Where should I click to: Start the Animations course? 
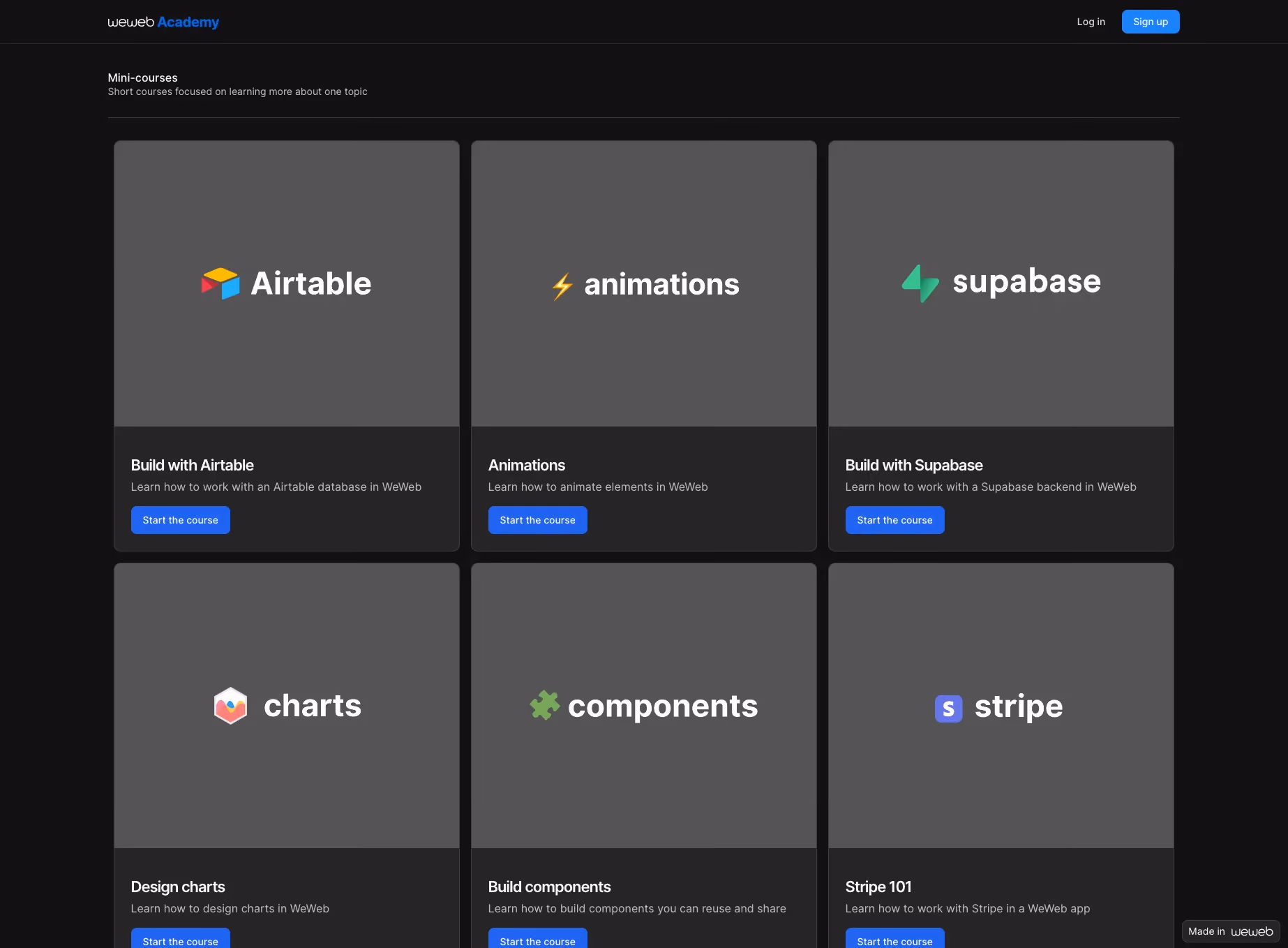538,520
